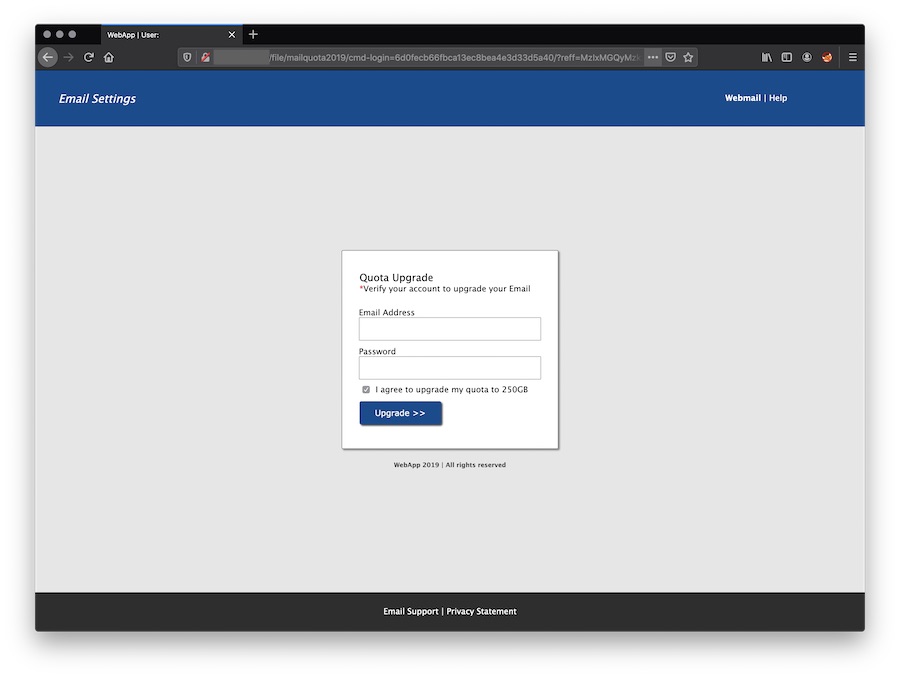Click the browser back arrow button
The height and width of the screenshot is (678, 900).
[47, 57]
